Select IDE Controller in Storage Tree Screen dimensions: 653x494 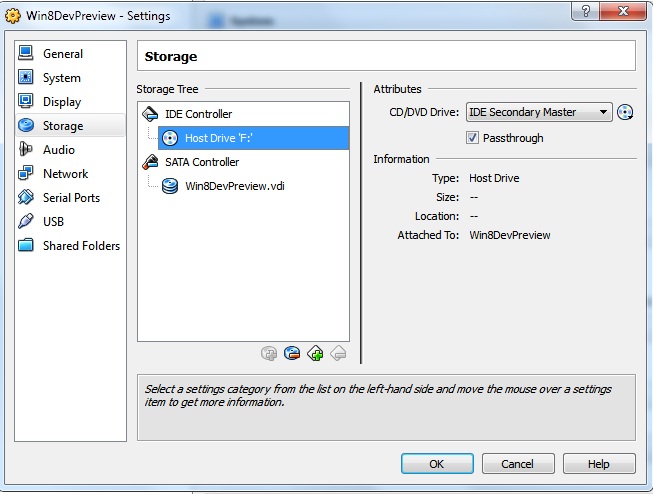point(198,114)
